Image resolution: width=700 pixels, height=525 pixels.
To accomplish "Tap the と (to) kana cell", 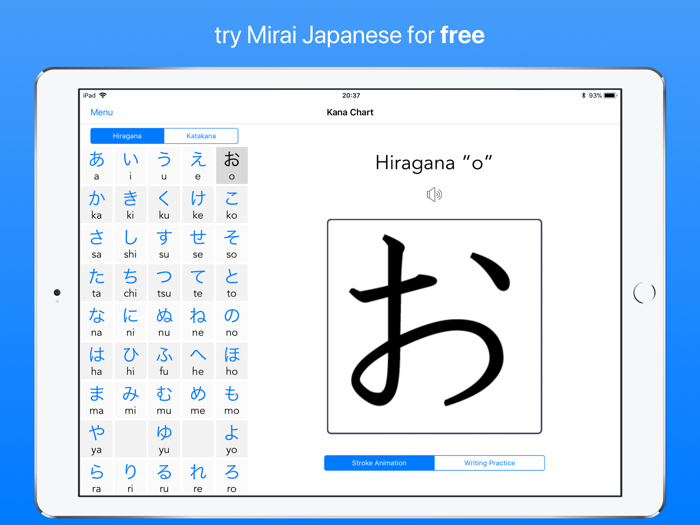I will 232,283.
